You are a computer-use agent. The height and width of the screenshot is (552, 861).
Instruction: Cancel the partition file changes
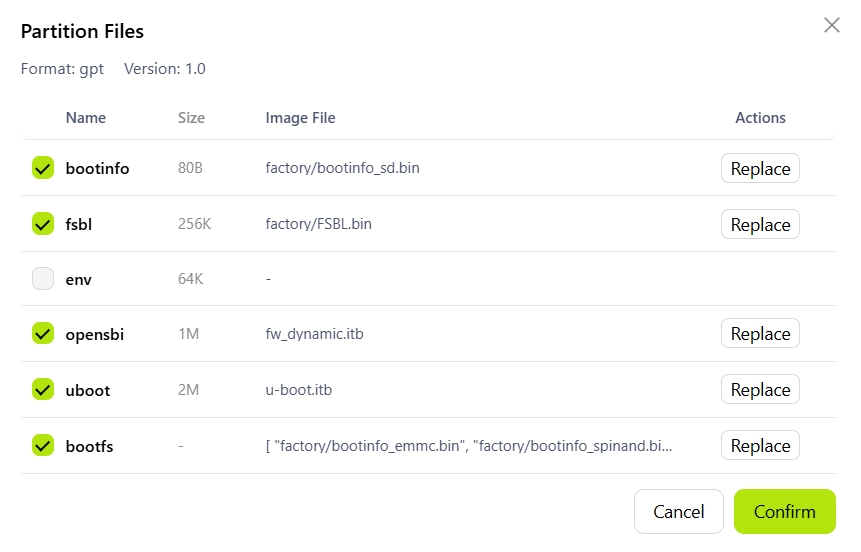(679, 511)
